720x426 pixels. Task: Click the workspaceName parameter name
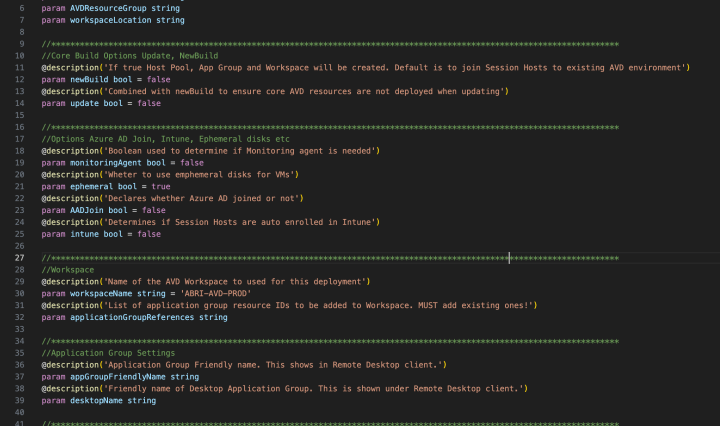coord(100,294)
